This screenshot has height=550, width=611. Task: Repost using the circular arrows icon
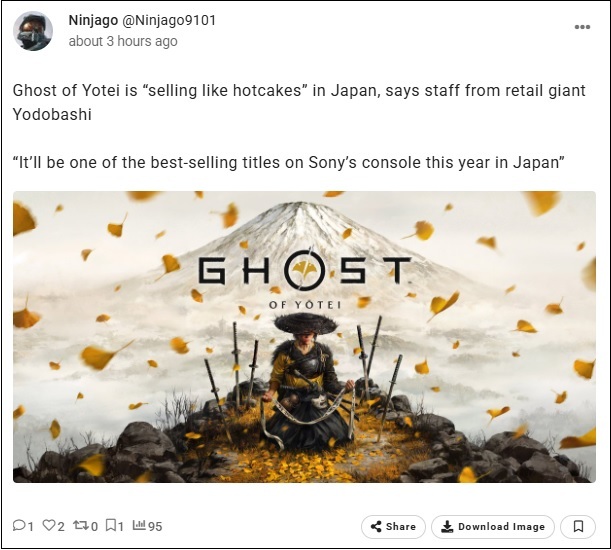(x=81, y=526)
